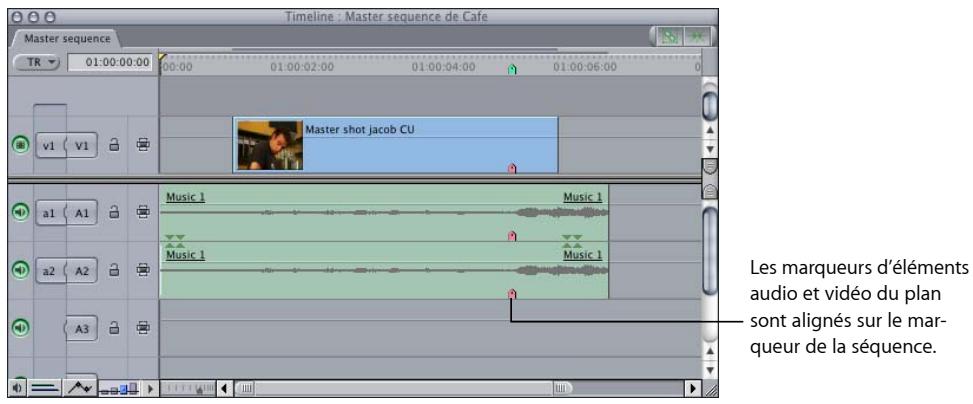Click the a1 source control
This screenshot has height=404, width=973.
pos(50,213)
